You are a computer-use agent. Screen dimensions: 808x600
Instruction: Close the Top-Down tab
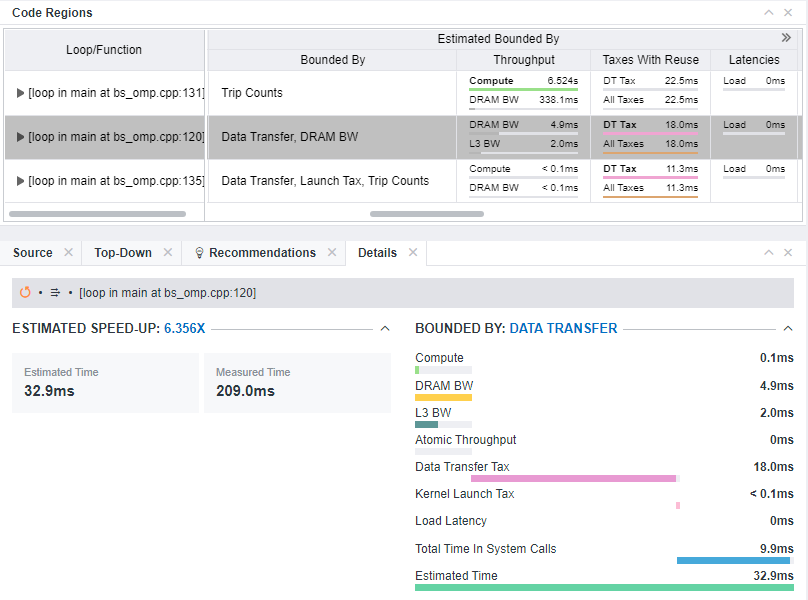tap(167, 253)
